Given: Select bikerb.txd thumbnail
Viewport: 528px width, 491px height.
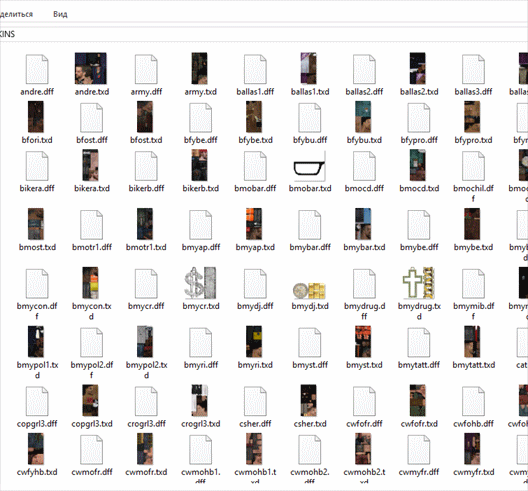Looking at the screenshot, I should [x=199, y=165].
